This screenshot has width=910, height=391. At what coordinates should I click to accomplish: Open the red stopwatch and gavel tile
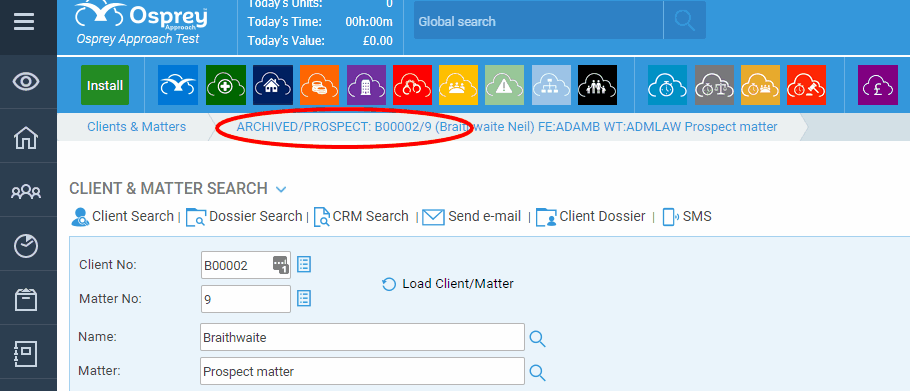pos(807,85)
